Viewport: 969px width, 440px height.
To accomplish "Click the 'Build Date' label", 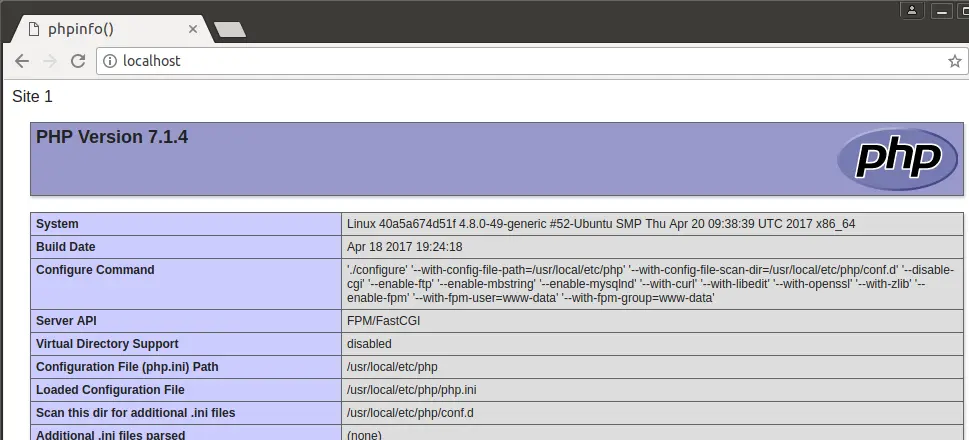I will point(66,247).
